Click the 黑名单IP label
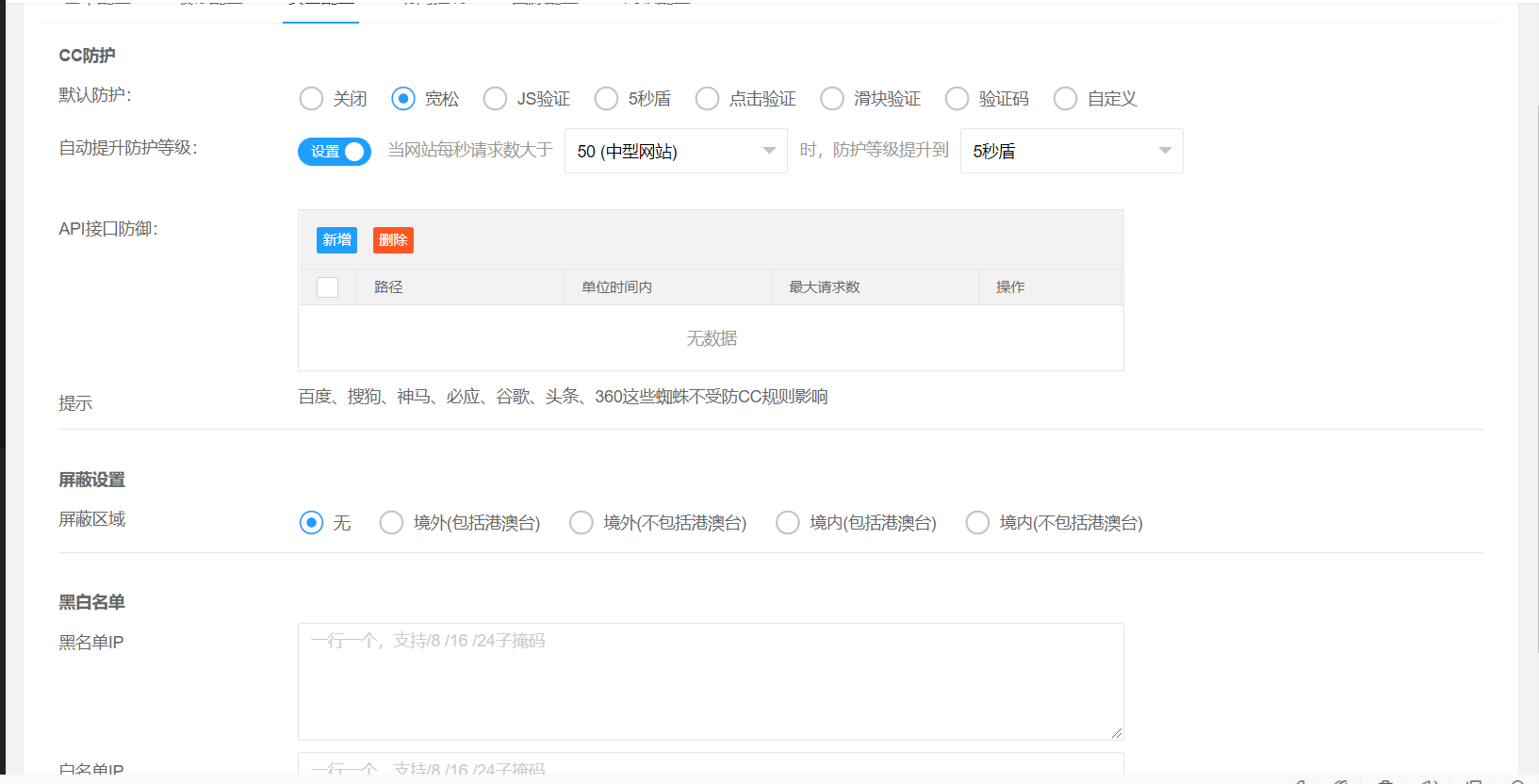This screenshot has height=784, width=1539. click(x=91, y=643)
